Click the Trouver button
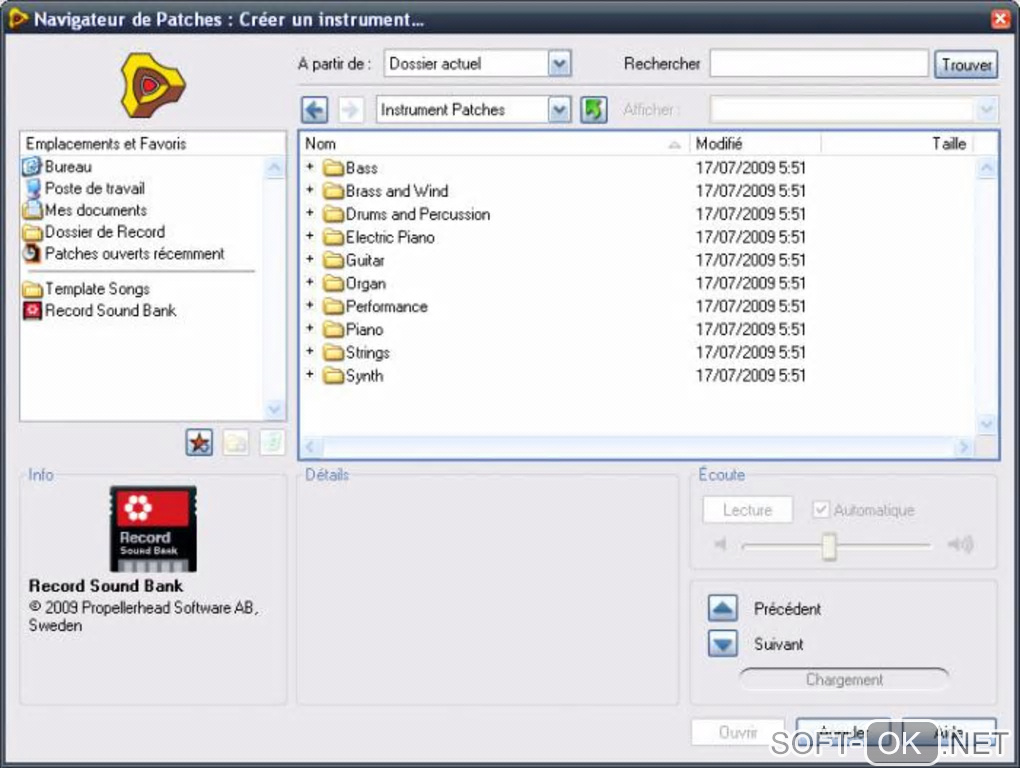This screenshot has height=768, width=1020. tap(966, 64)
